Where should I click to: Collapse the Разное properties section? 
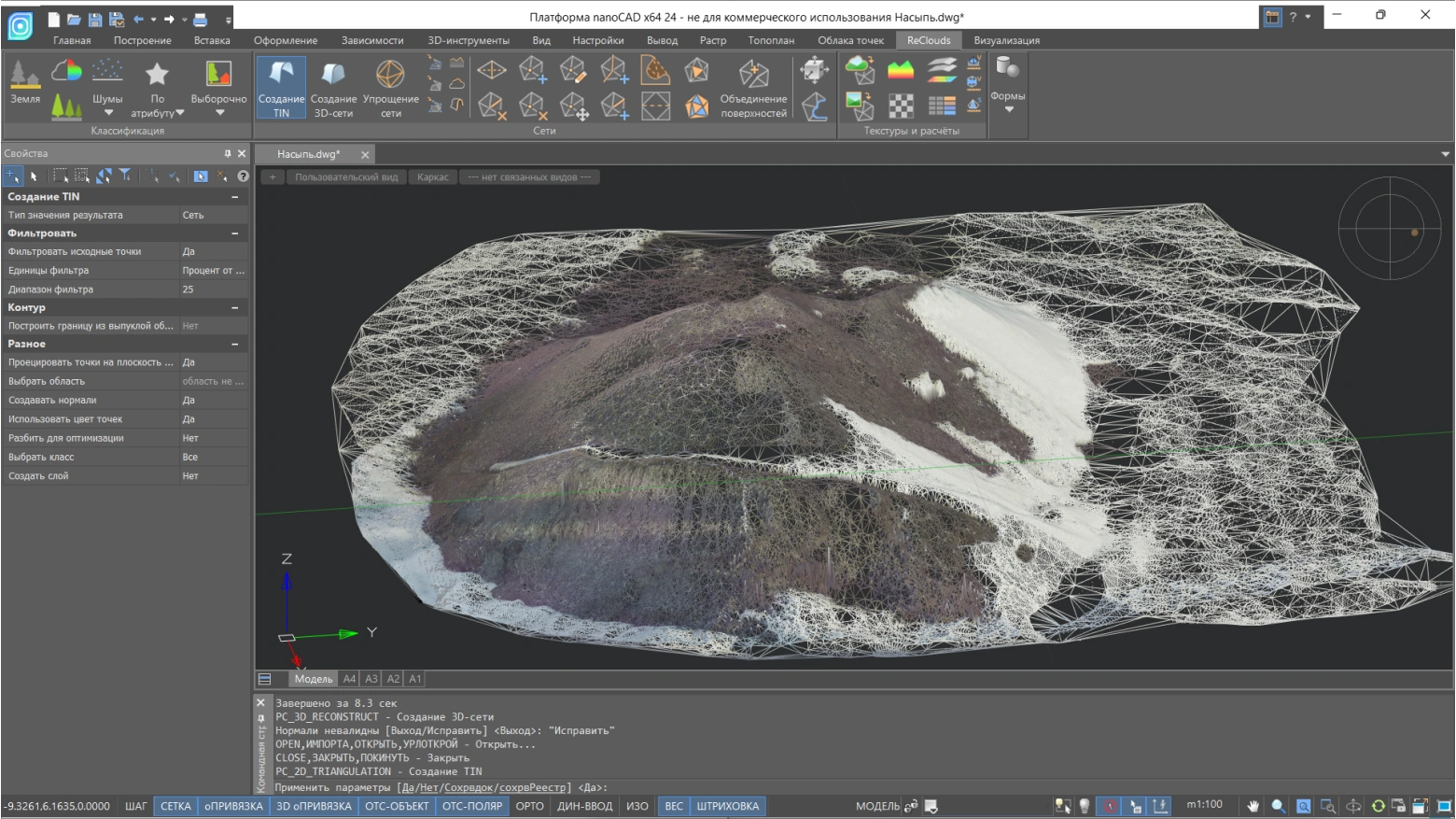click(x=235, y=345)
